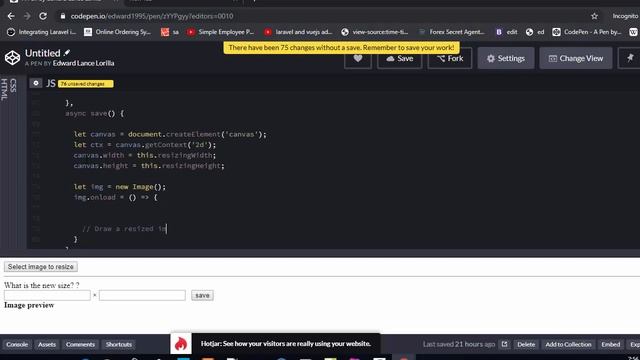Click the Hotjar ad banner

tap(276, 344)
